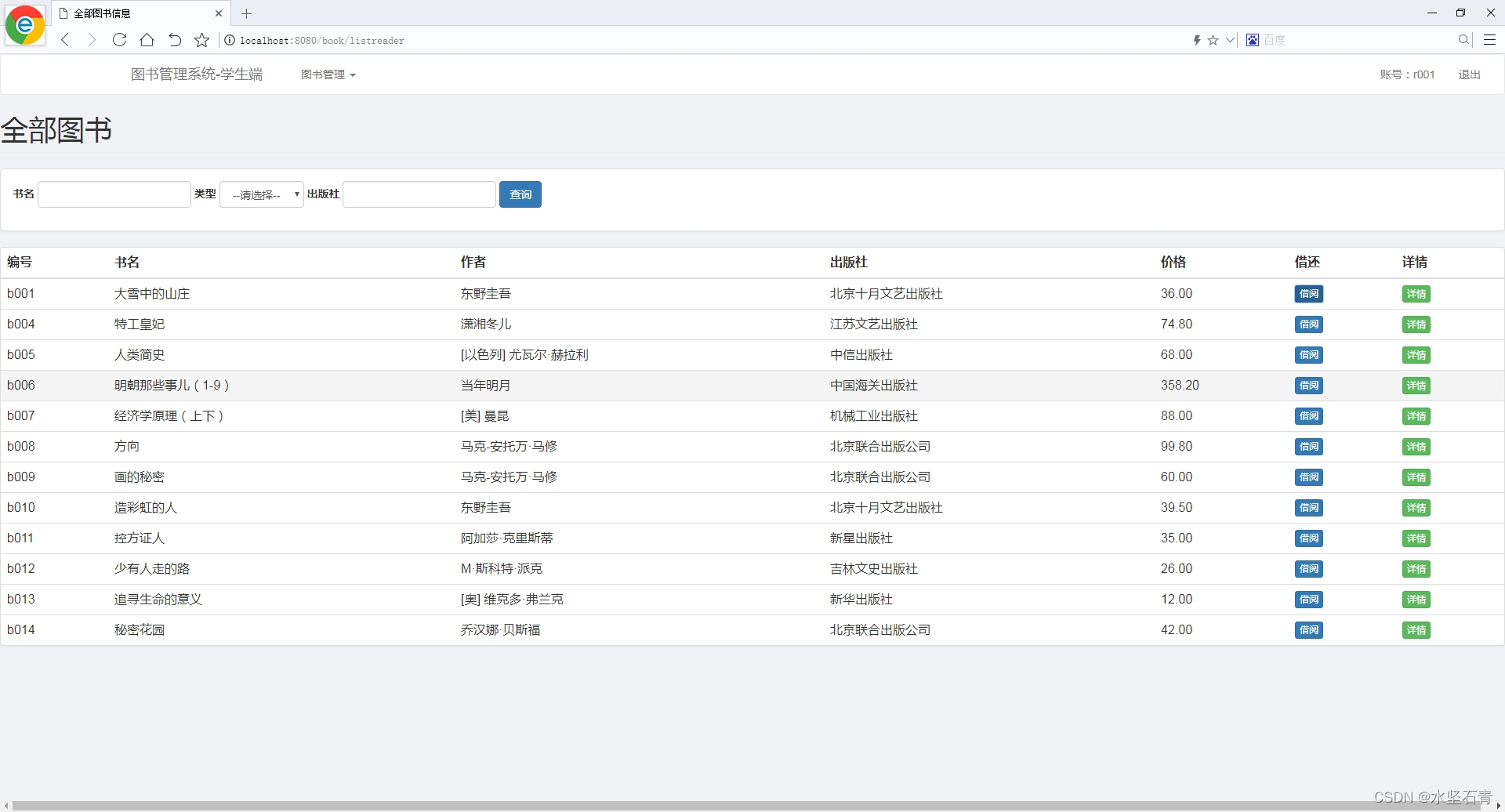
Task: Borrow 人类简史 with 借阅 button
Action: [x=1308, y=355]
